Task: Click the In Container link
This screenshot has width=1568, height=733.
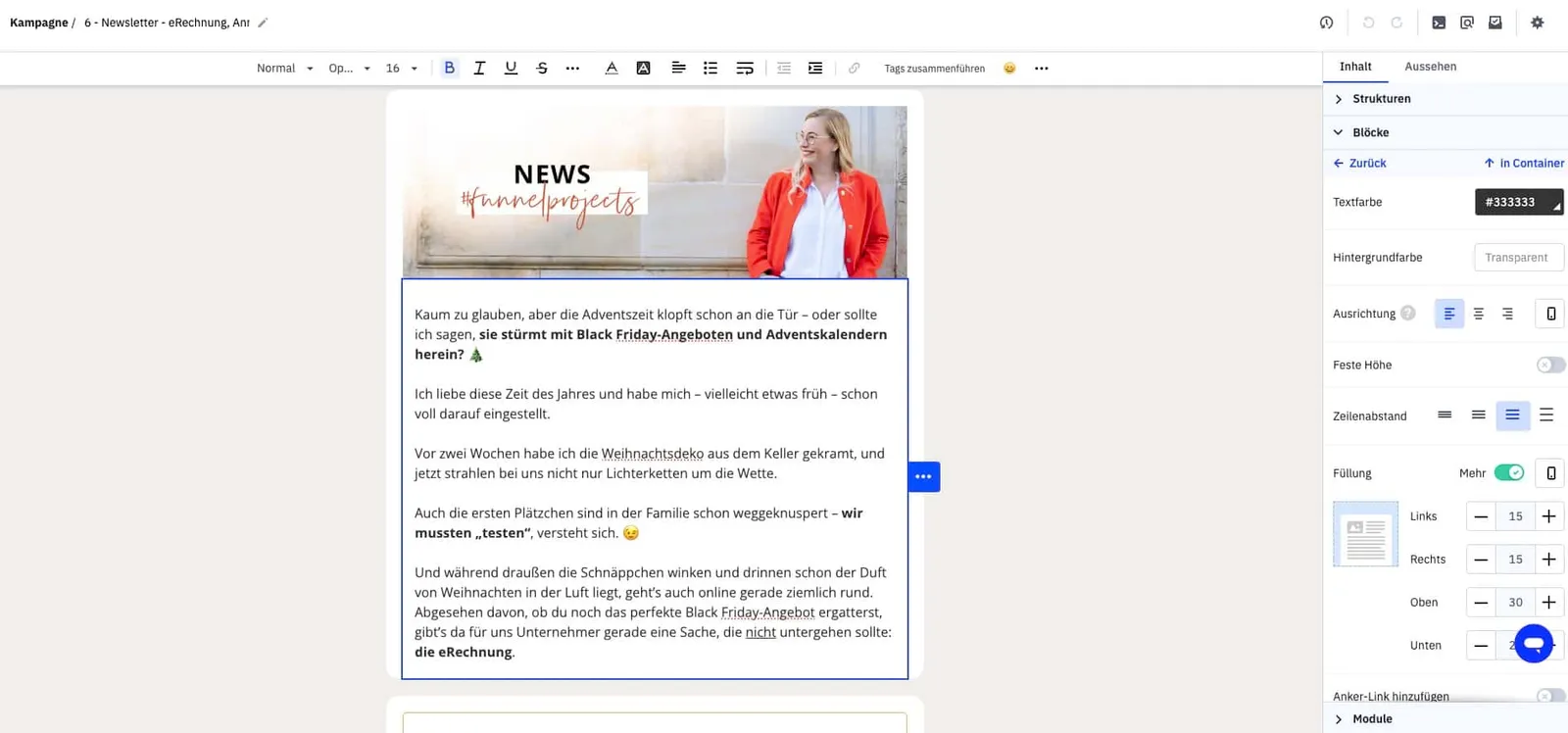Action: (x=1524, y=164)
